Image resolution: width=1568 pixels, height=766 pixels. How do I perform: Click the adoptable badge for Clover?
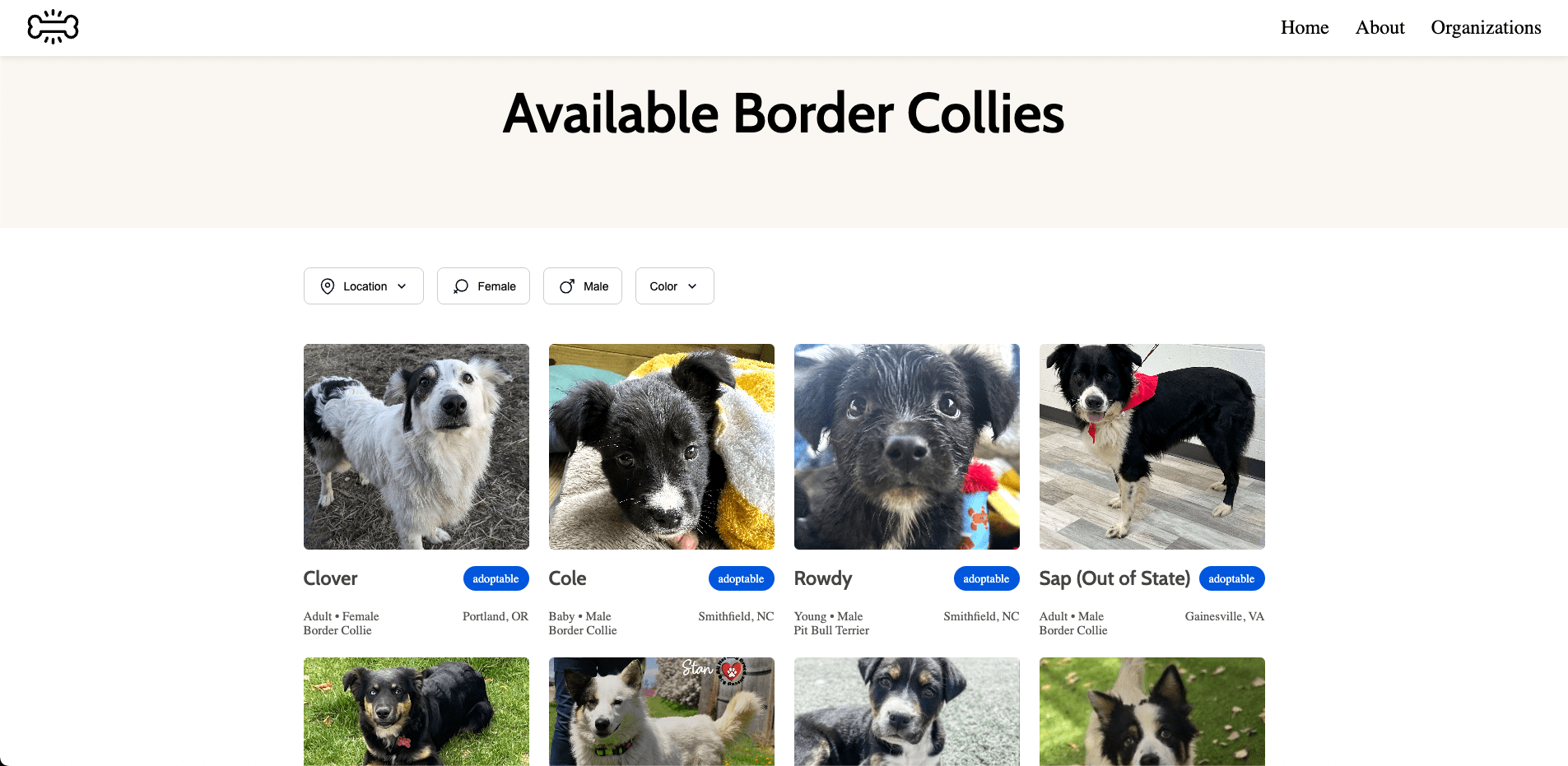[496, 578]
